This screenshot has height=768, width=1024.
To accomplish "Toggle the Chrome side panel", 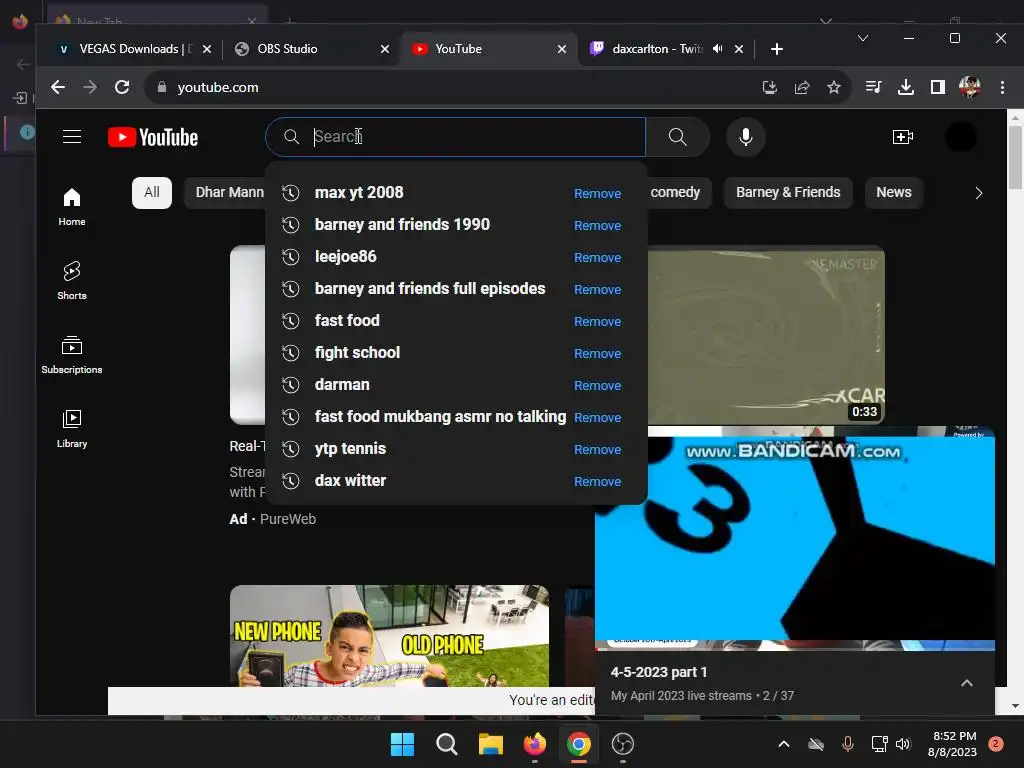I will click(x=938, y=87).
